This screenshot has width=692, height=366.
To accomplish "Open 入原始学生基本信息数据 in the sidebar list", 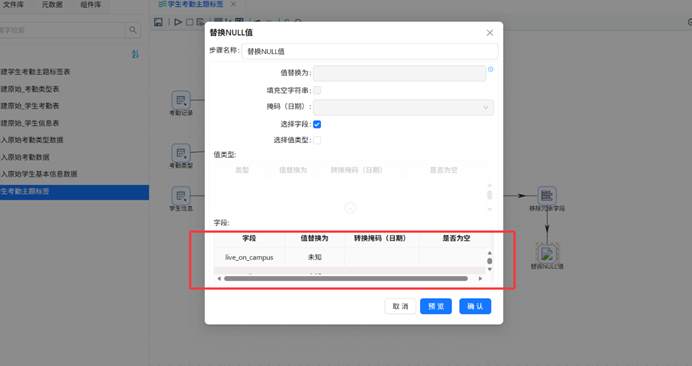I will [x=39, y=174].
